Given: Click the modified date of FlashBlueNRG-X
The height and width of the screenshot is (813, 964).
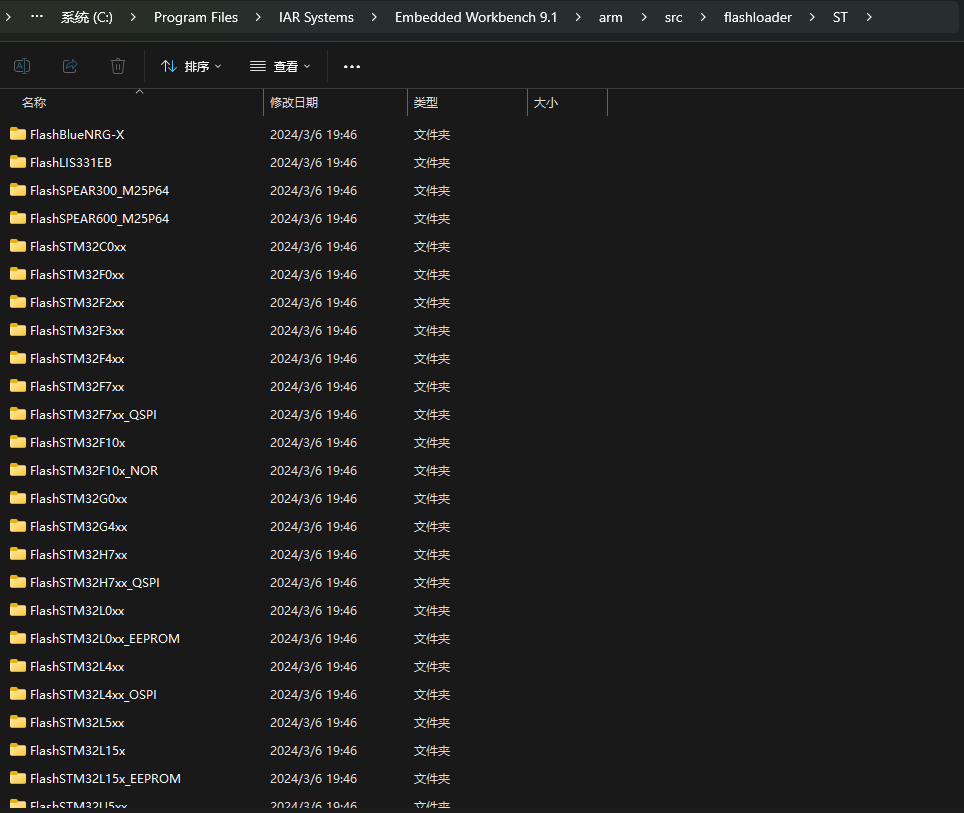Looking at the screenshot, I should point(314,134).
